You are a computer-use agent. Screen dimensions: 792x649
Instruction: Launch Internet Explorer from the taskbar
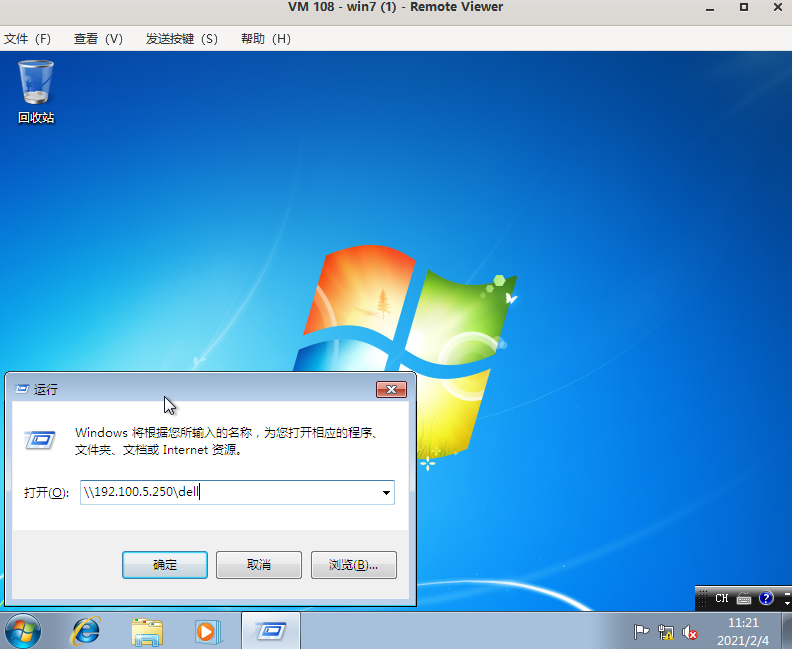(x=86, y=631)
